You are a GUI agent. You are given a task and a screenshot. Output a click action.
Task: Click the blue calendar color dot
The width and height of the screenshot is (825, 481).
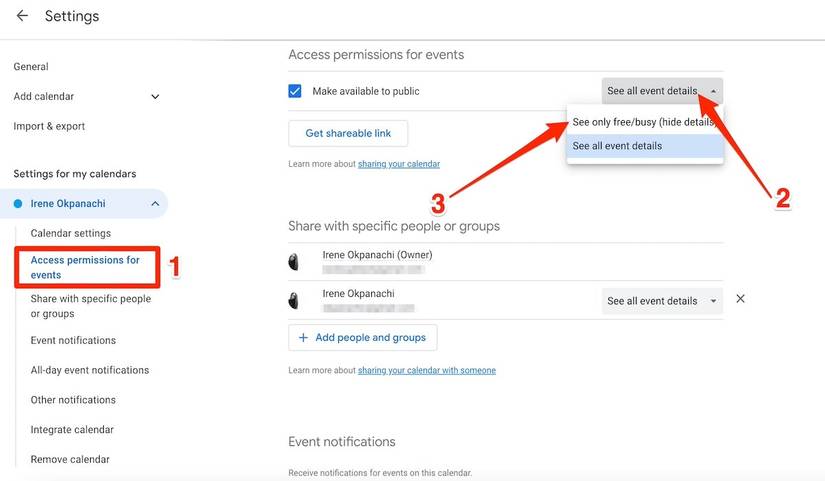coord(18,204)
